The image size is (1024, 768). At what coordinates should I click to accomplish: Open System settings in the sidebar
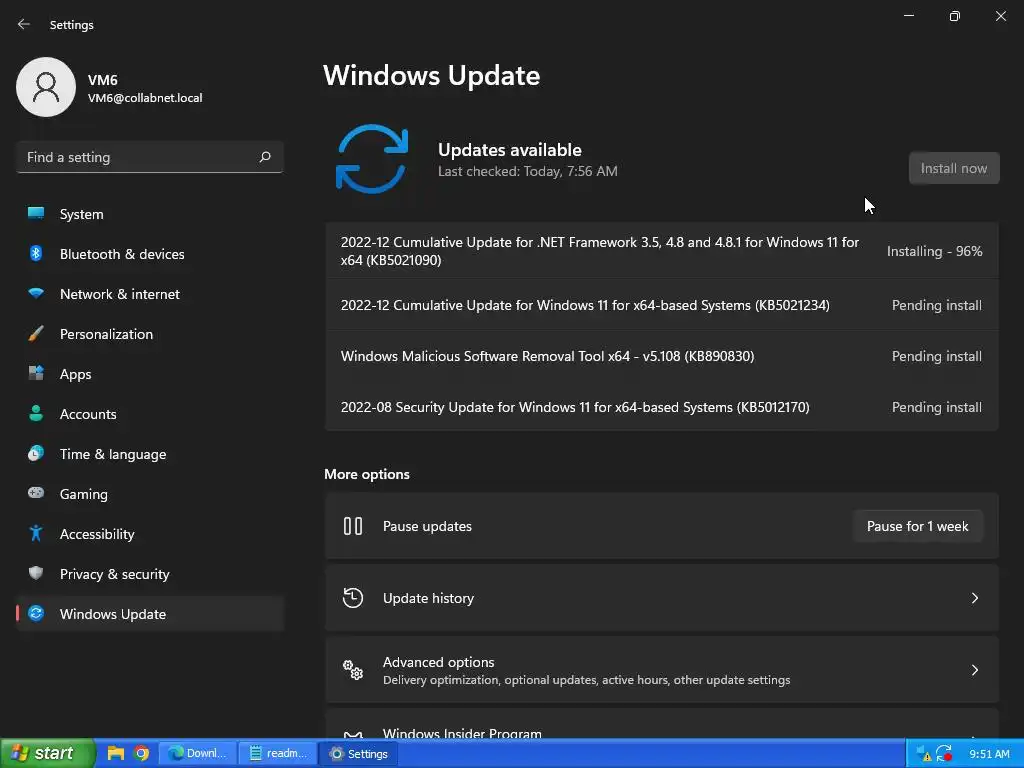150,214
